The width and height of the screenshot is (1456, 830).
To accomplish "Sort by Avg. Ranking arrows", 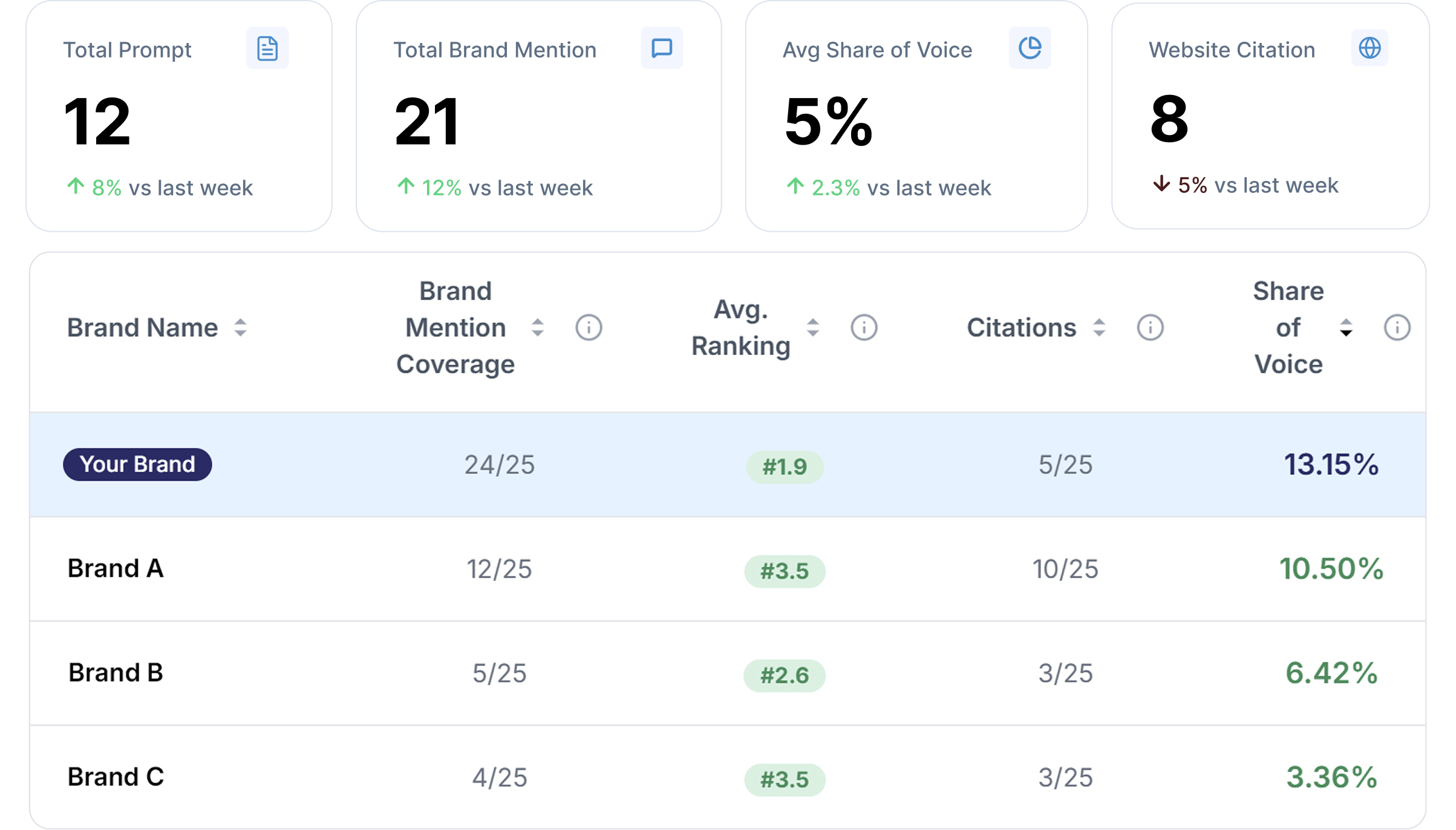I will [x=813, y=328].
